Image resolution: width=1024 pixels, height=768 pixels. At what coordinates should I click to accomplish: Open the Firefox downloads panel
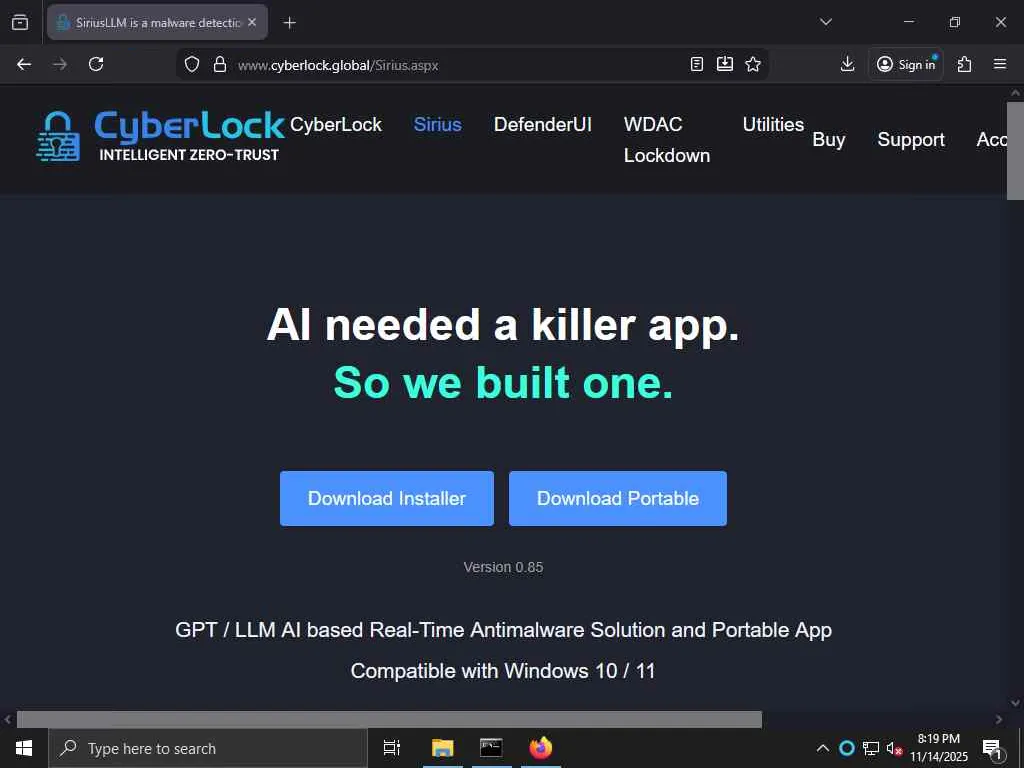click(847, 64)
